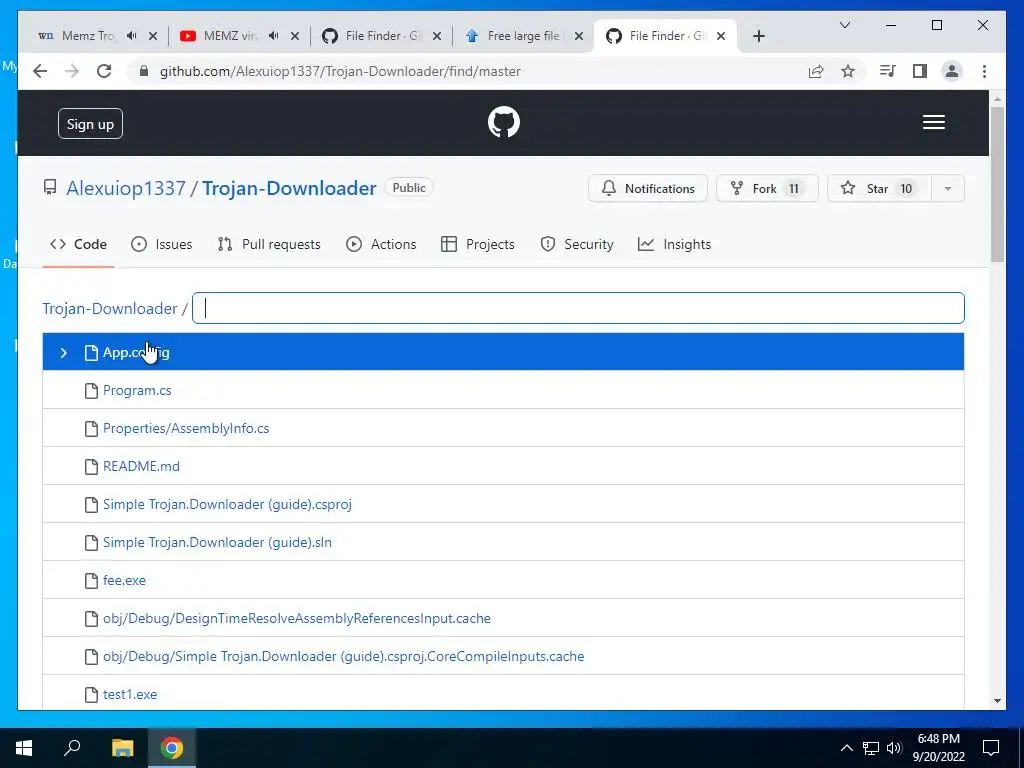Open DesignTimeResolveAssemblyReferencesInput.cache file
The width and height of the screenshot is (1024, 768).
297,618
